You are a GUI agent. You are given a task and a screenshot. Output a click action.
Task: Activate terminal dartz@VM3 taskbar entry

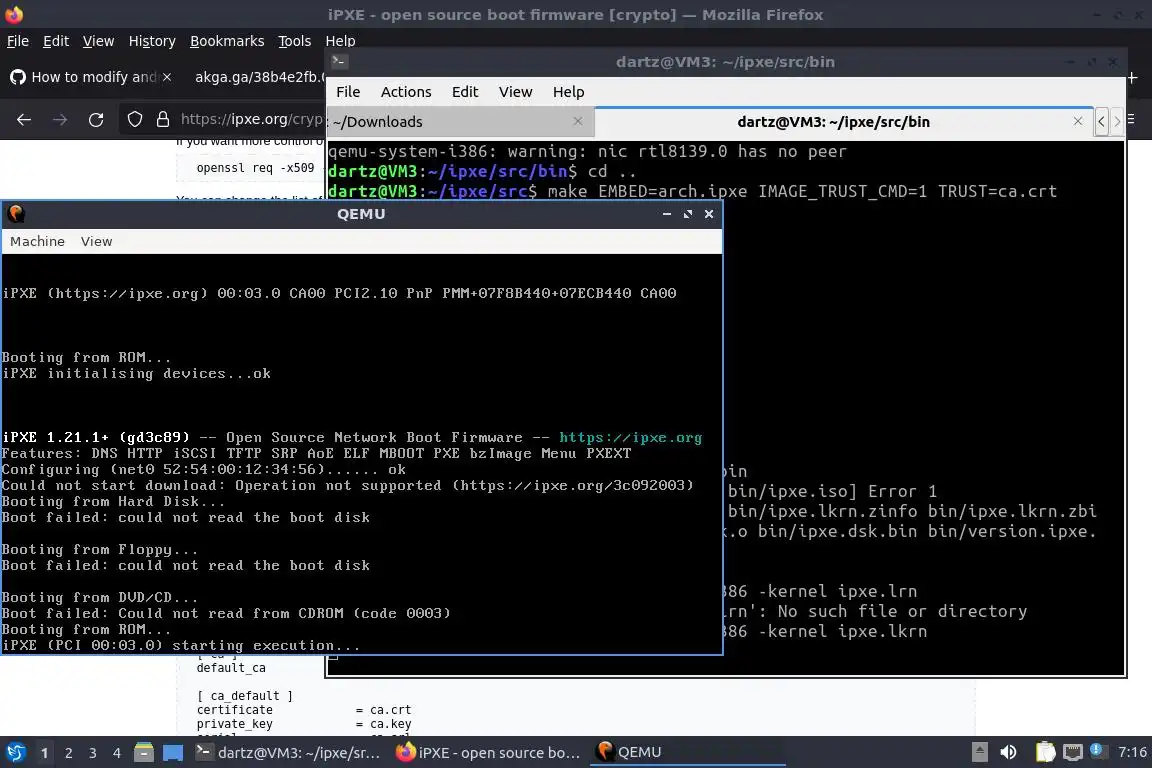[288, 752]
